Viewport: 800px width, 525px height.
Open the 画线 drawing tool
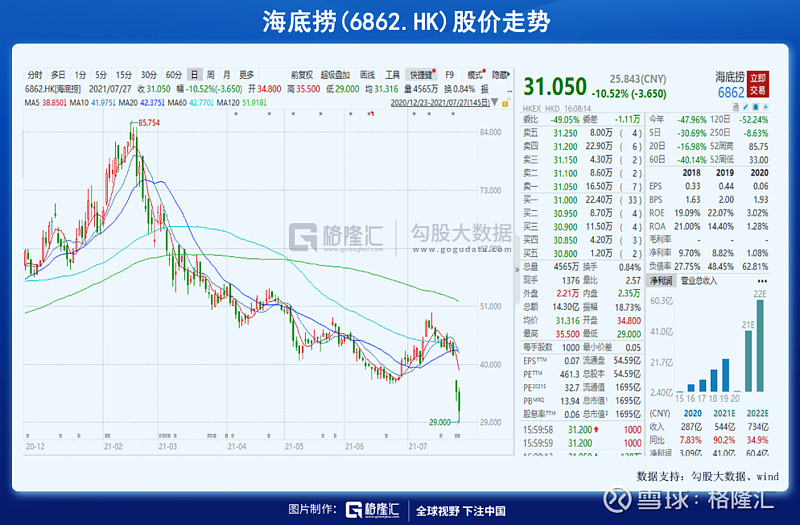[x=367, y=75]
